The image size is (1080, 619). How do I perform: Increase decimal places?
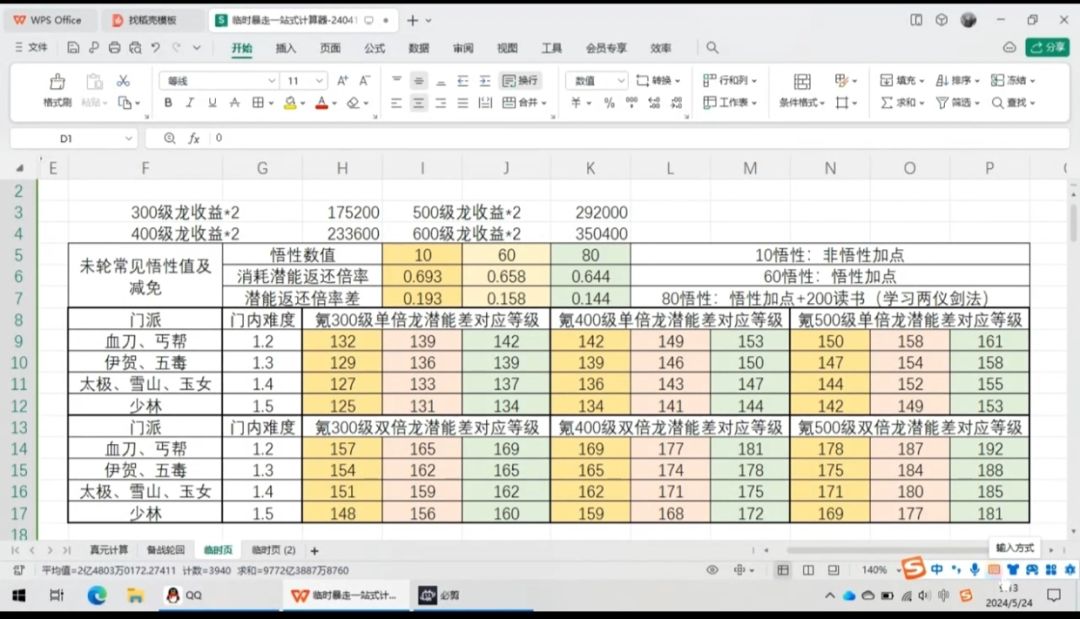click(x=654, y=103)
